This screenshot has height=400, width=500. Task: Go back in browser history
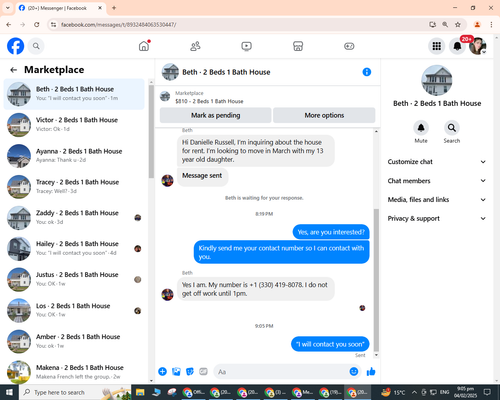tap(9, 24)
